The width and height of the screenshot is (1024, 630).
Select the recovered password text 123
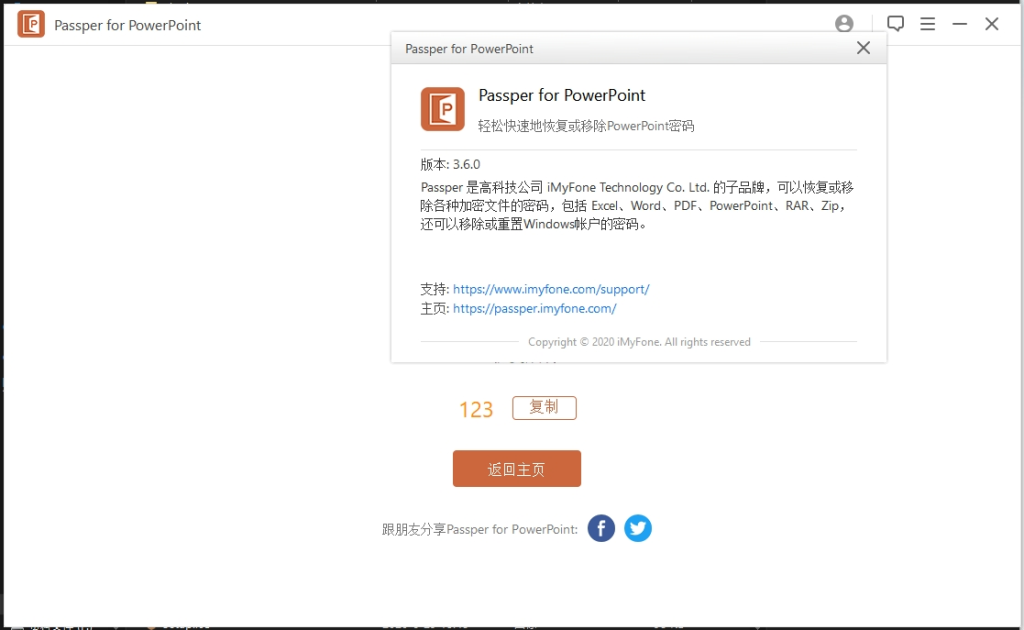476,408
